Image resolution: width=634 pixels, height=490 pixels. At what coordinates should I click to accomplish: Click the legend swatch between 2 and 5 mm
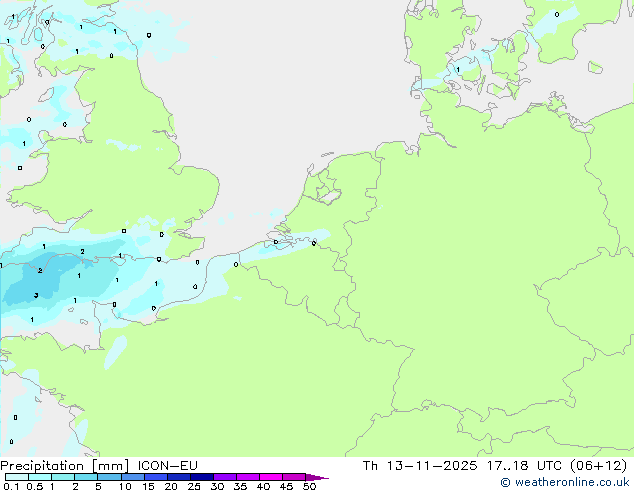coord(86,477)
